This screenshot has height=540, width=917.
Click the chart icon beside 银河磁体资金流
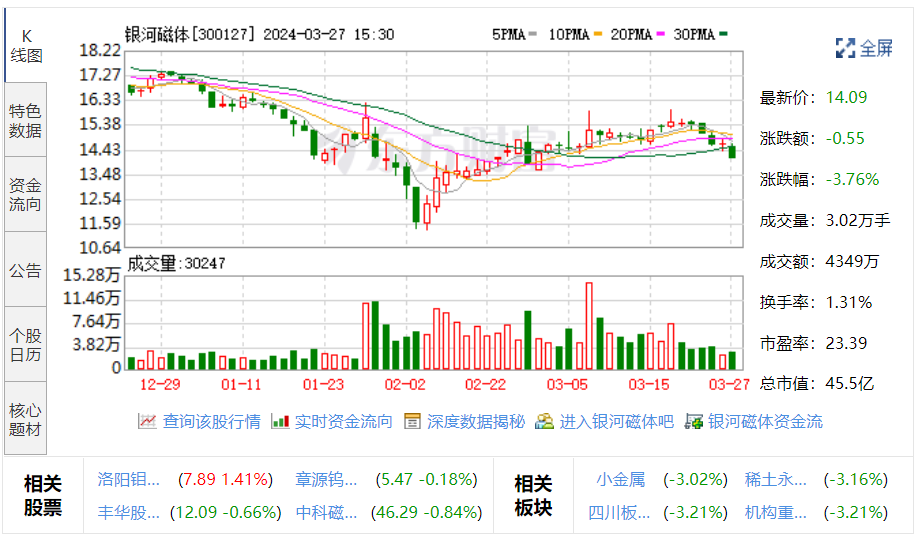(x=694, y=421)
